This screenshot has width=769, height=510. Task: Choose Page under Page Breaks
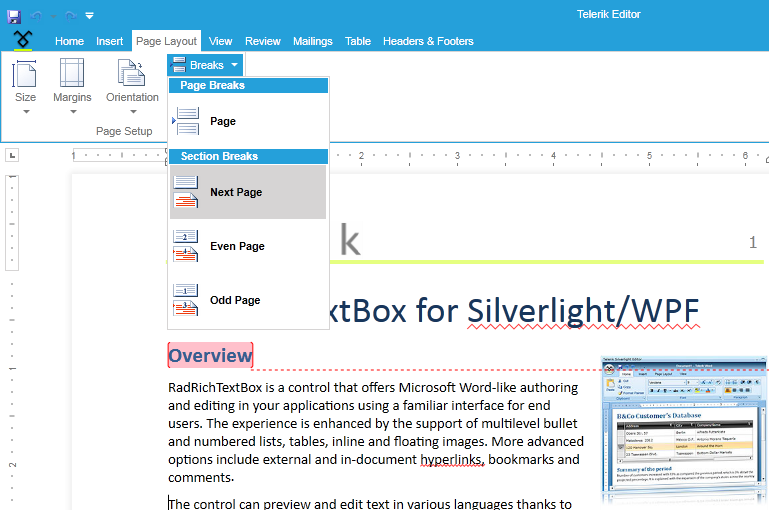(223, 121)
